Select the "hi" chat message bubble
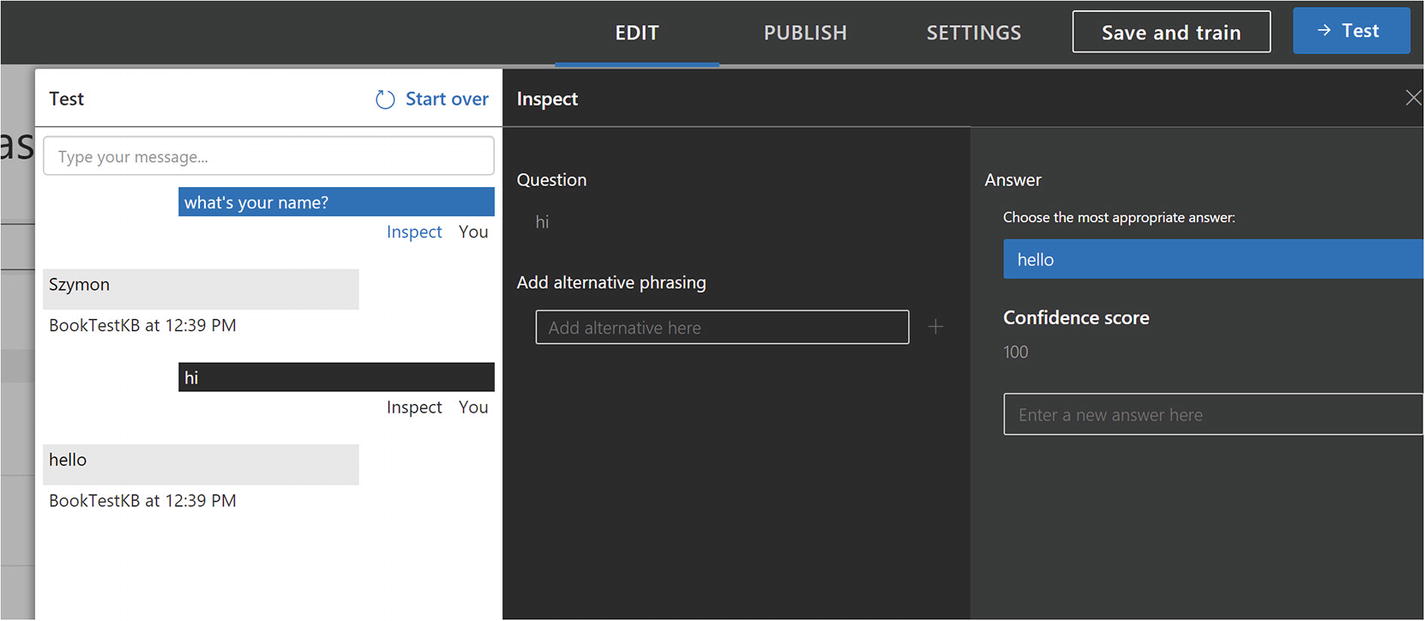Image resolution: width=1425 pixels, height=621 pixels. click(x=336, y=377)
